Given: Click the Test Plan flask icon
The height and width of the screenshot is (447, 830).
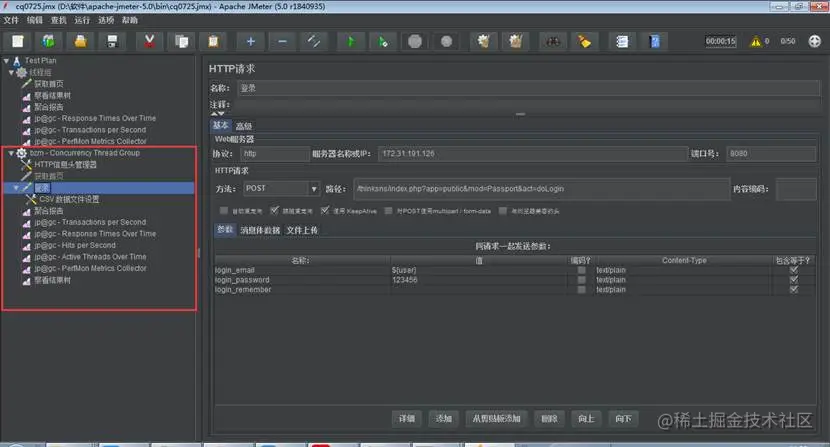Looking at the screenshot, I should 16,60.
